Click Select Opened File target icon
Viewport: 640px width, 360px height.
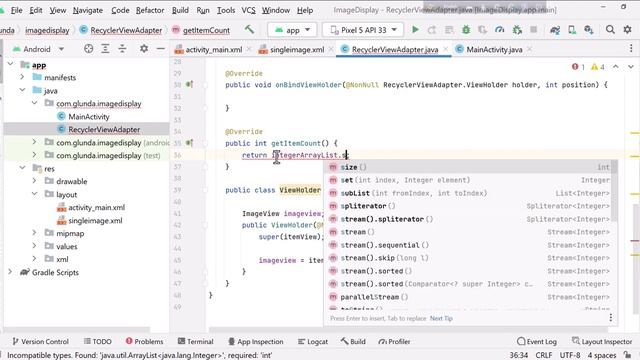pyautogui.click(x=89, y=49)
